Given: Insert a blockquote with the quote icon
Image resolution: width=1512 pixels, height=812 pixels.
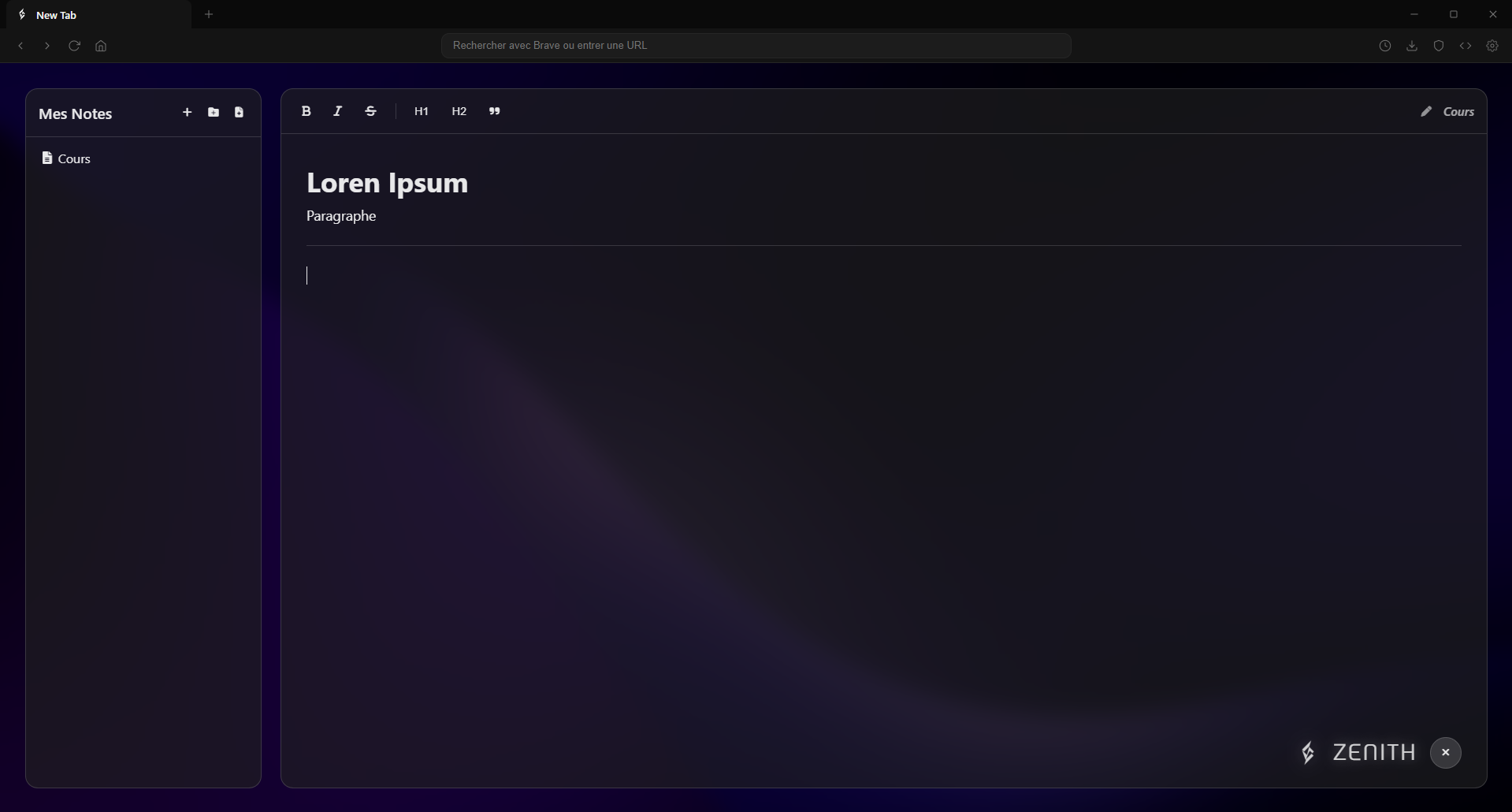Looking at the screenshot, I should [x=495, y=111].
